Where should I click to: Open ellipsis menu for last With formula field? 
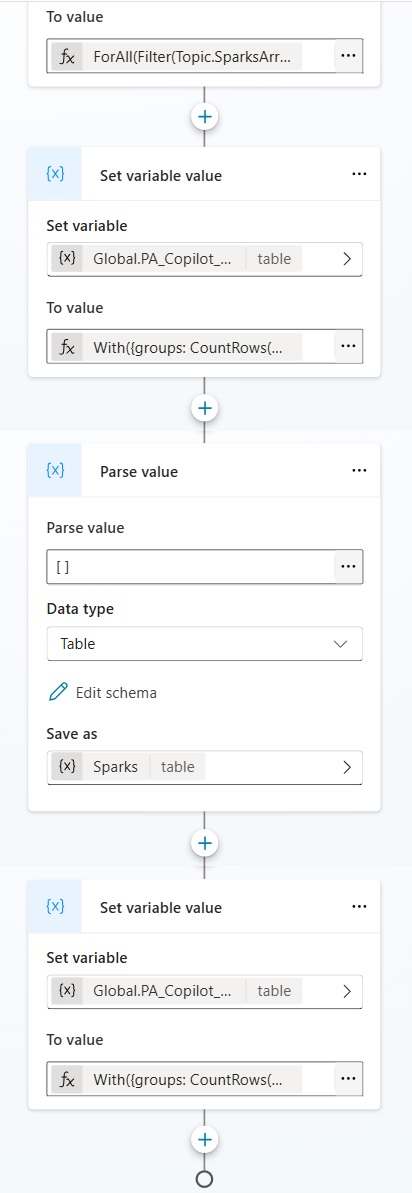(x=348, y=1079)
